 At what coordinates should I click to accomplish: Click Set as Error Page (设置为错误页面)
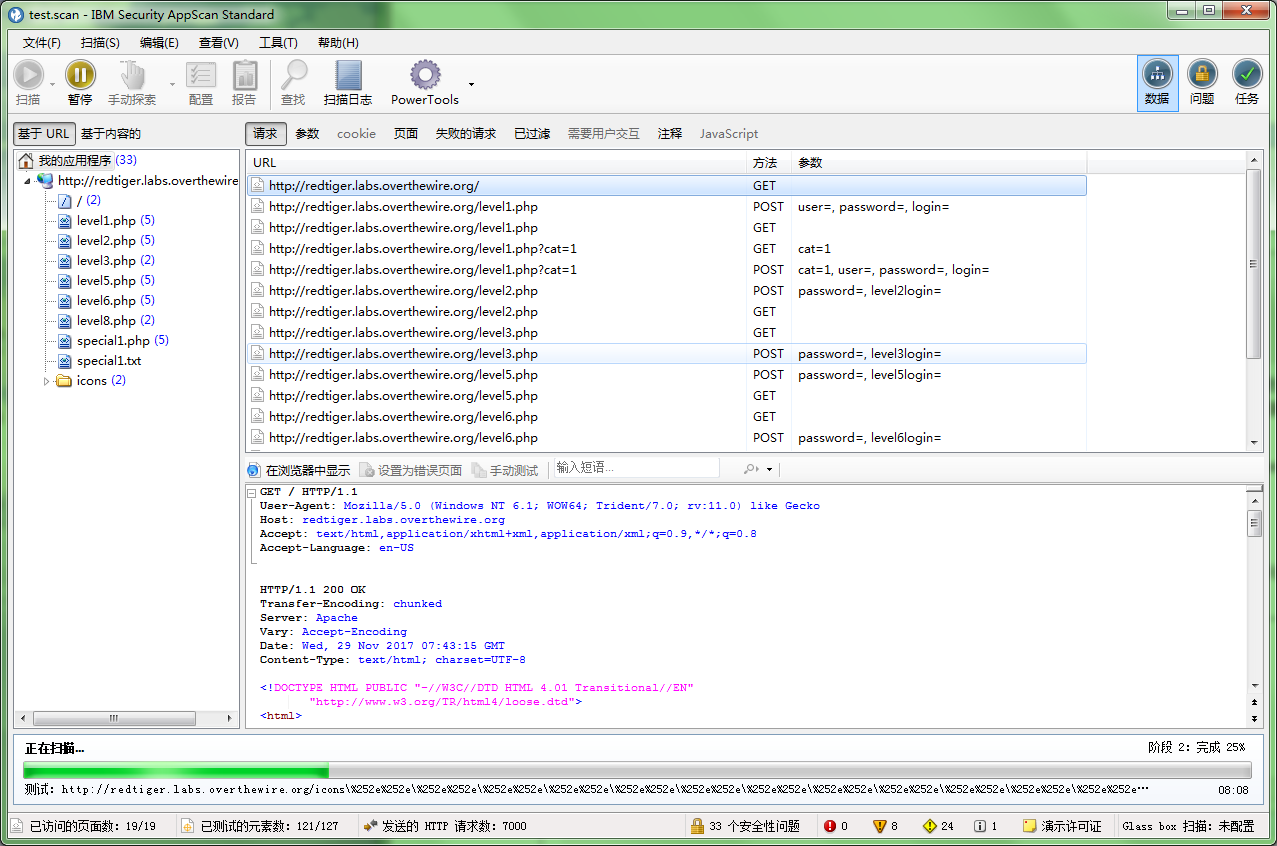coord(410,470)
